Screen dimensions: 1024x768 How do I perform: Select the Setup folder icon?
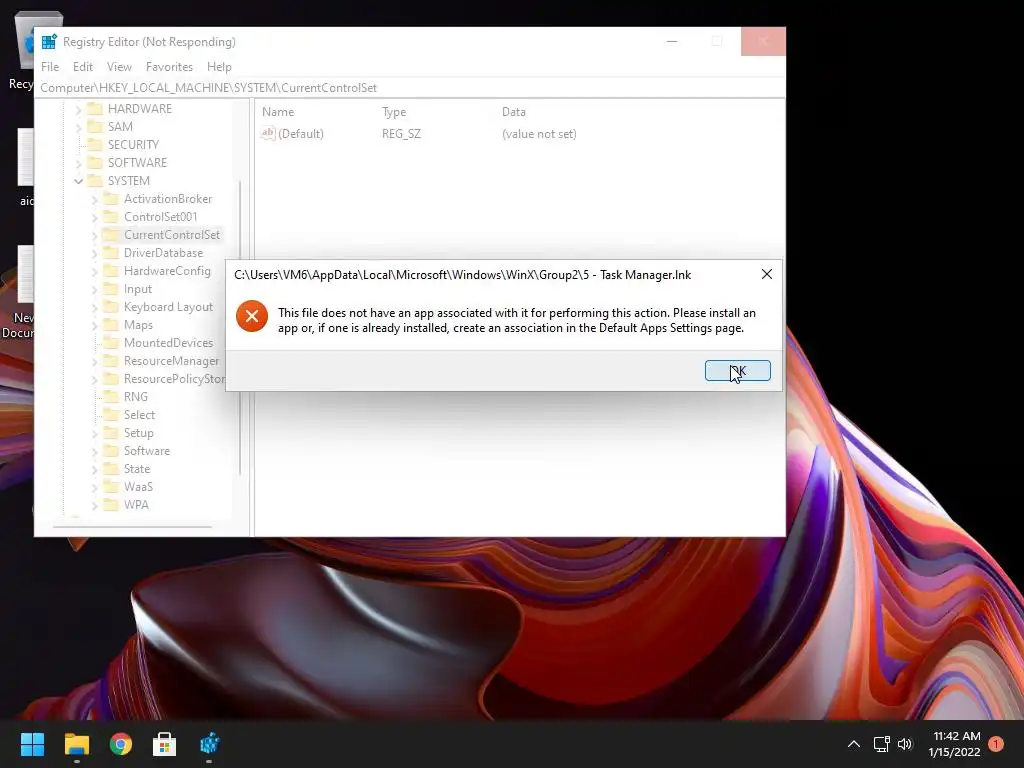coord(112,432)
